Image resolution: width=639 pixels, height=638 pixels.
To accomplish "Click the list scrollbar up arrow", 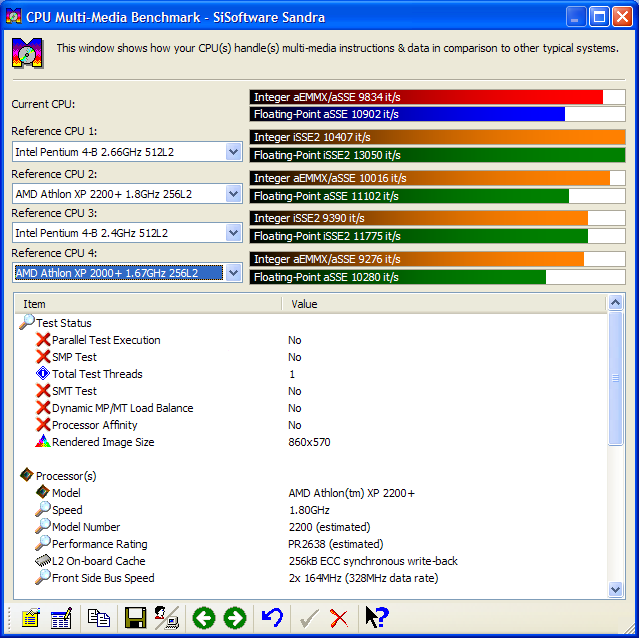I will tap(615, 303).
